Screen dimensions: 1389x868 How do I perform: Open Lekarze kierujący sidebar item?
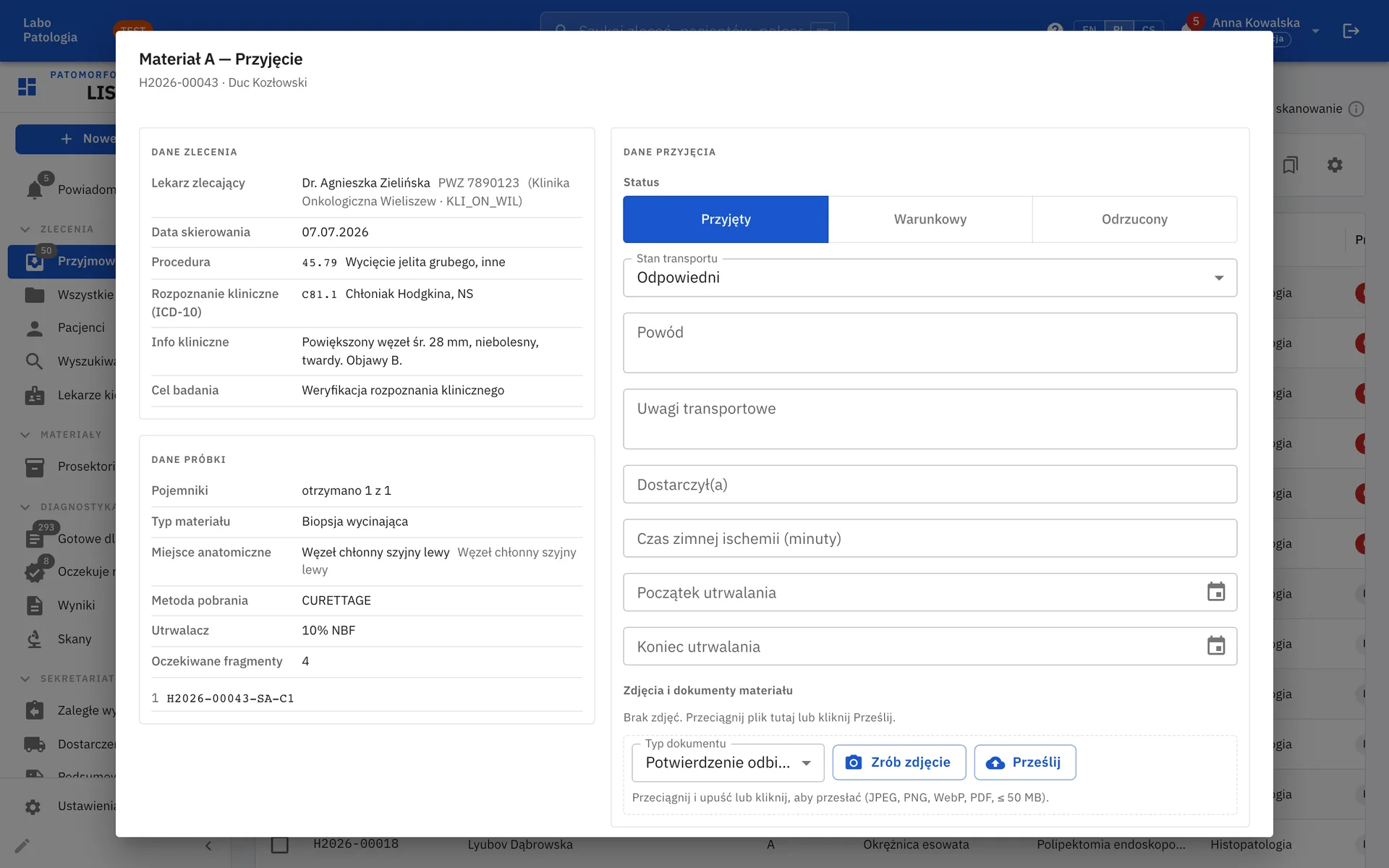coord(62,395)
